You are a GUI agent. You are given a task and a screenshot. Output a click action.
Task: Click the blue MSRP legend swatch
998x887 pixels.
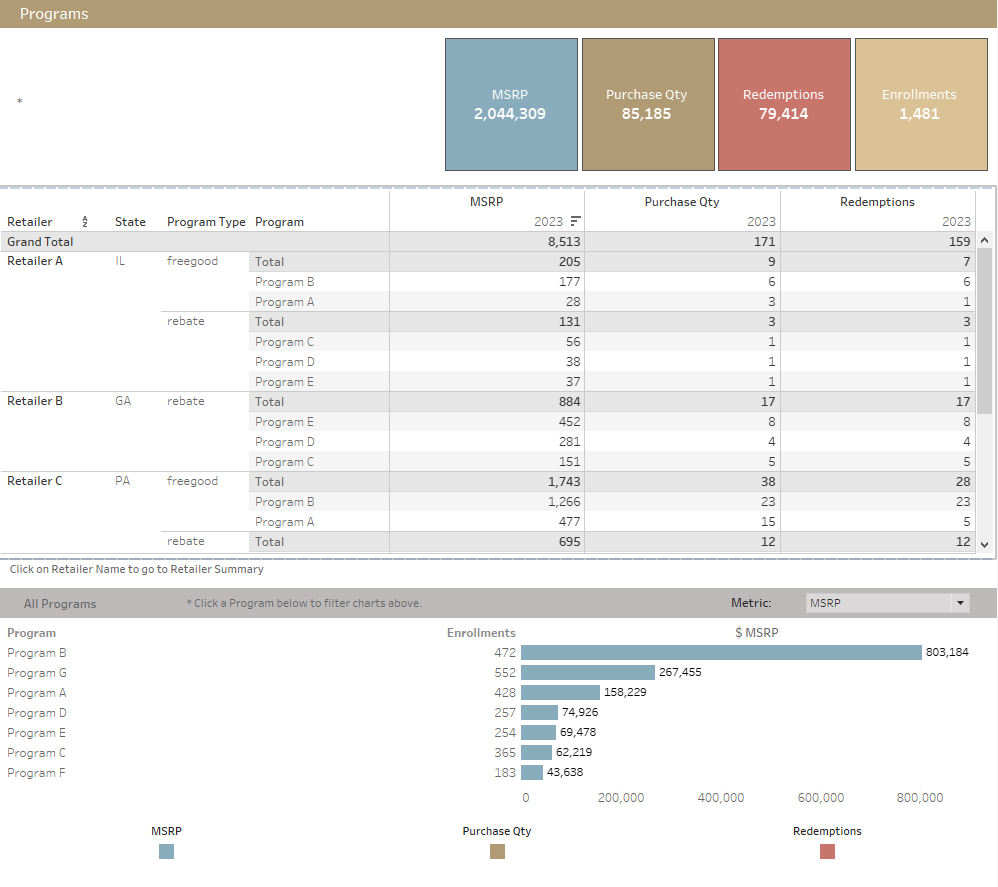point(166,851)
